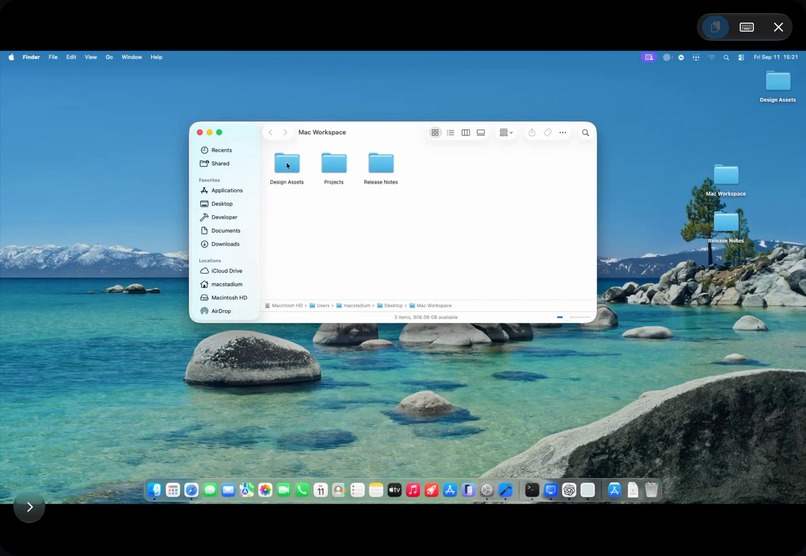
Task: Open Mail from the Dock
Action: pyautogui.click(x=228, y=490)
